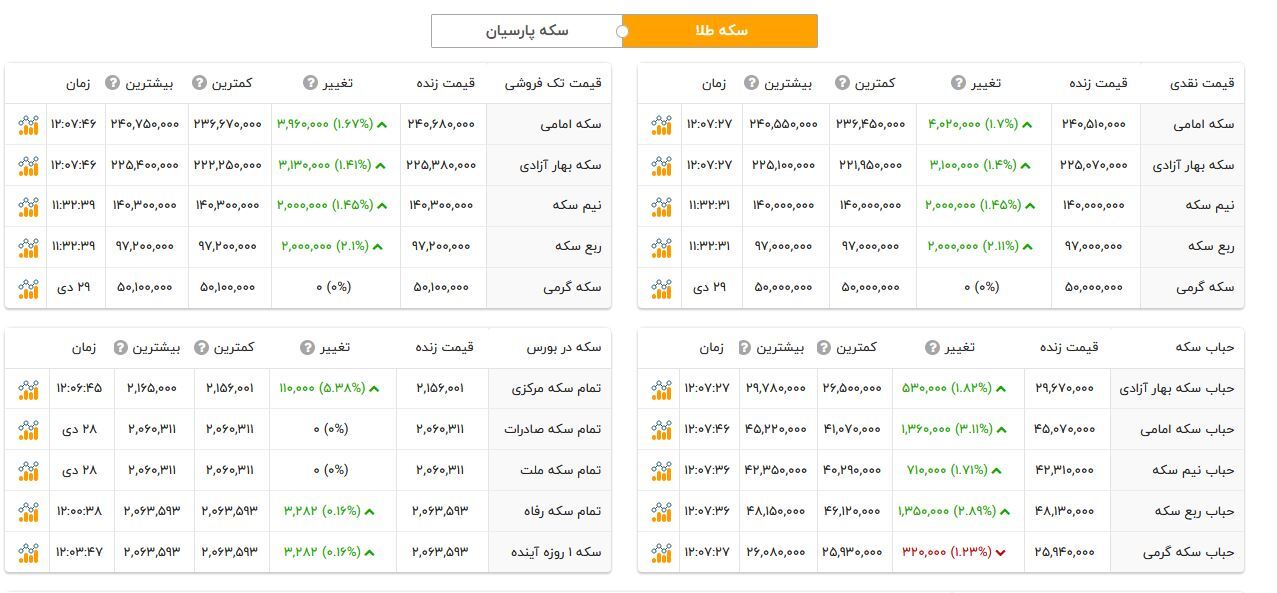Screen dimensions: 1277x593
Task: Click سکه در بورس table header title
Action: tap(564, 347)
